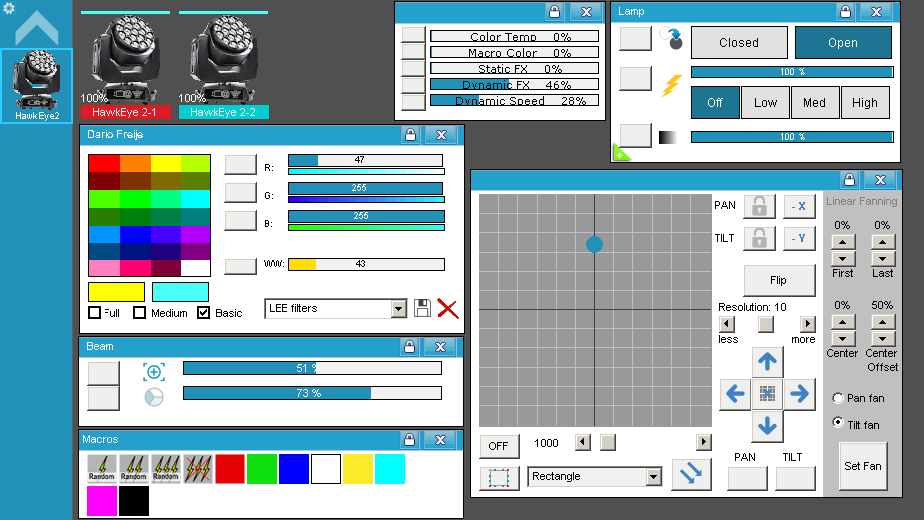Pick the magenta macro color swatch
The image size is (924, 520).
[101, 501]
